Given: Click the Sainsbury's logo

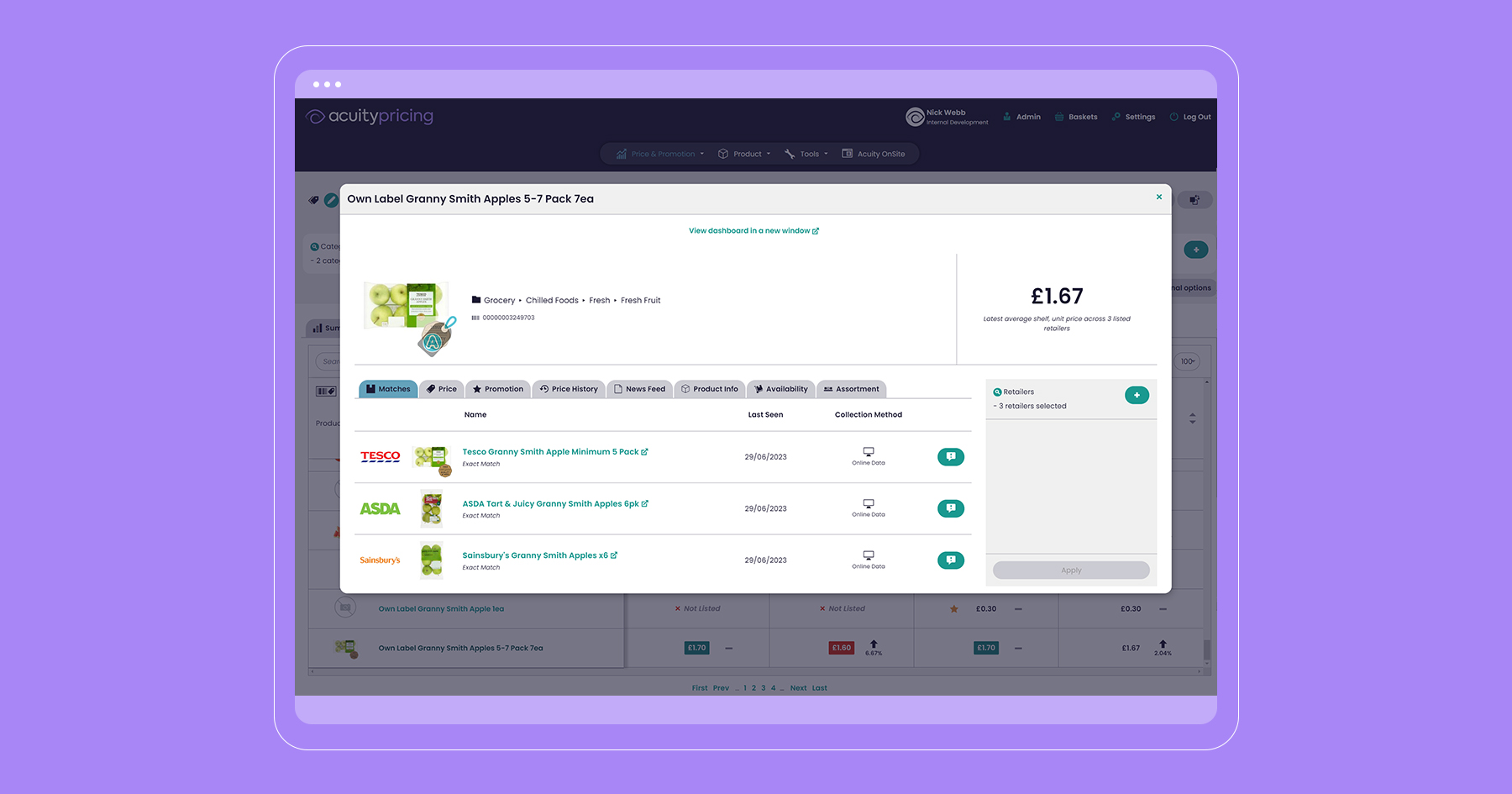Looking at the screenshot, I should (x=380, y=560).
